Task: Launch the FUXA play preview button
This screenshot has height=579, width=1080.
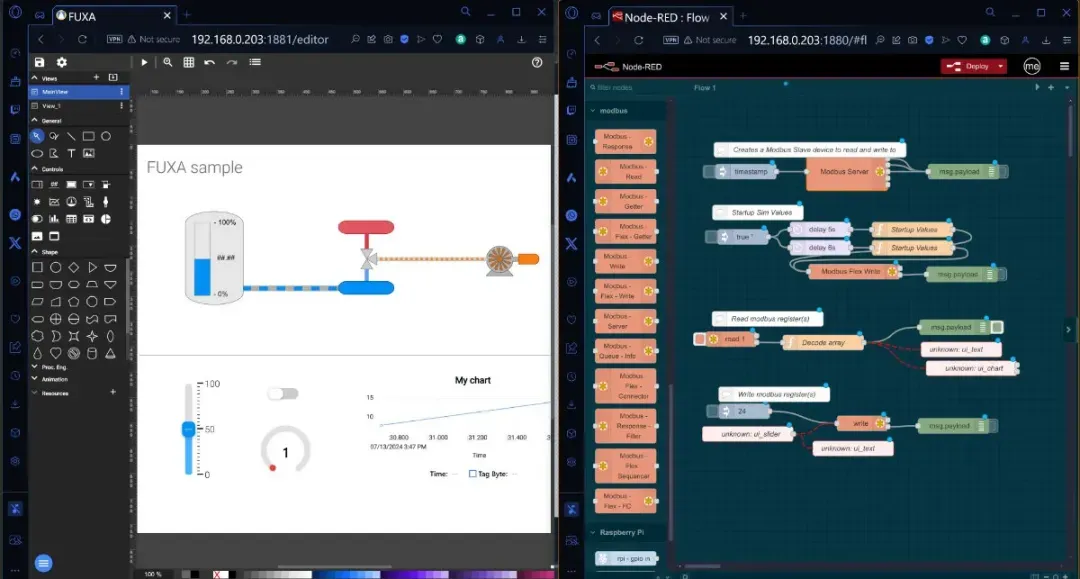Action: 144,62
